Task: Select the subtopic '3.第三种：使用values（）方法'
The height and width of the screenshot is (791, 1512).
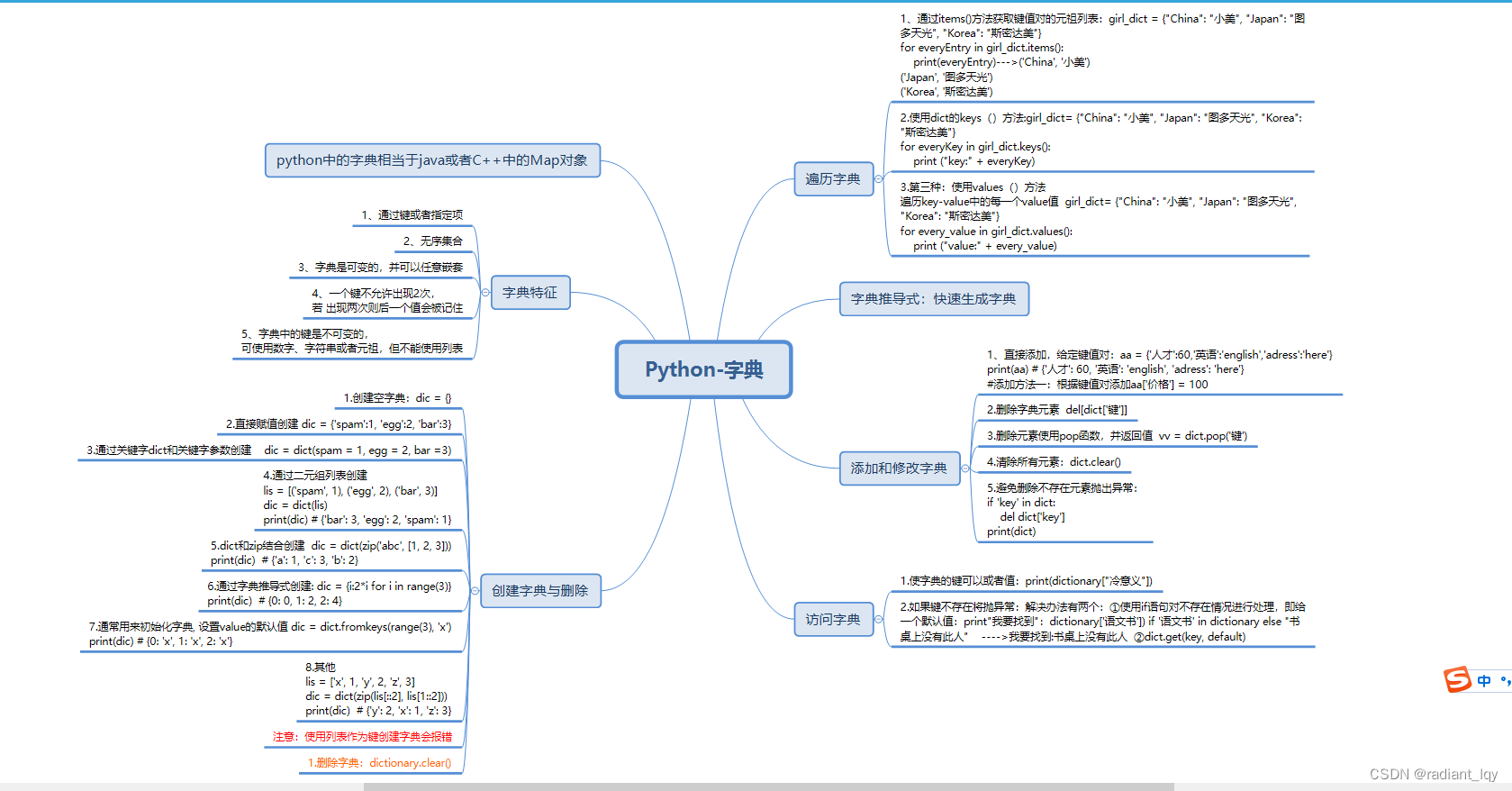Action: [x=1100, y=216]
